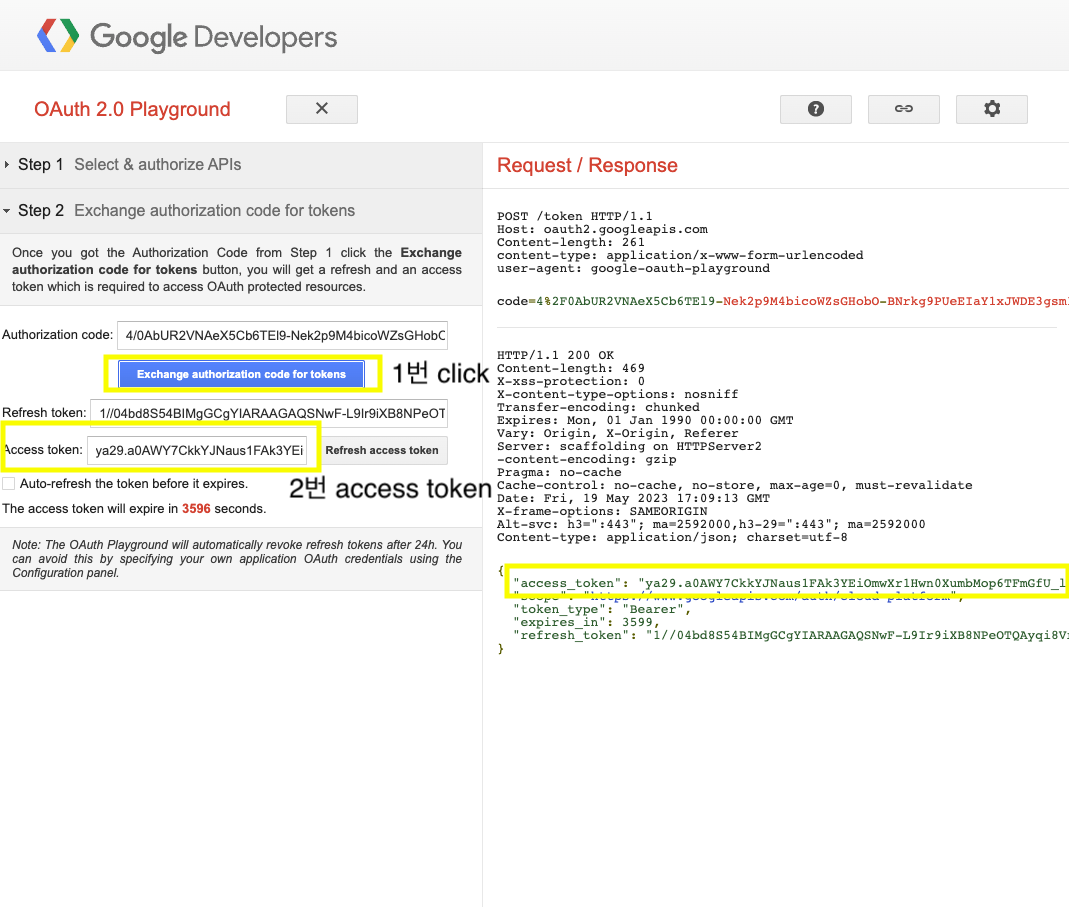Click the 'user-agent: google-oauth-playground' line

[x=633, y=269]
